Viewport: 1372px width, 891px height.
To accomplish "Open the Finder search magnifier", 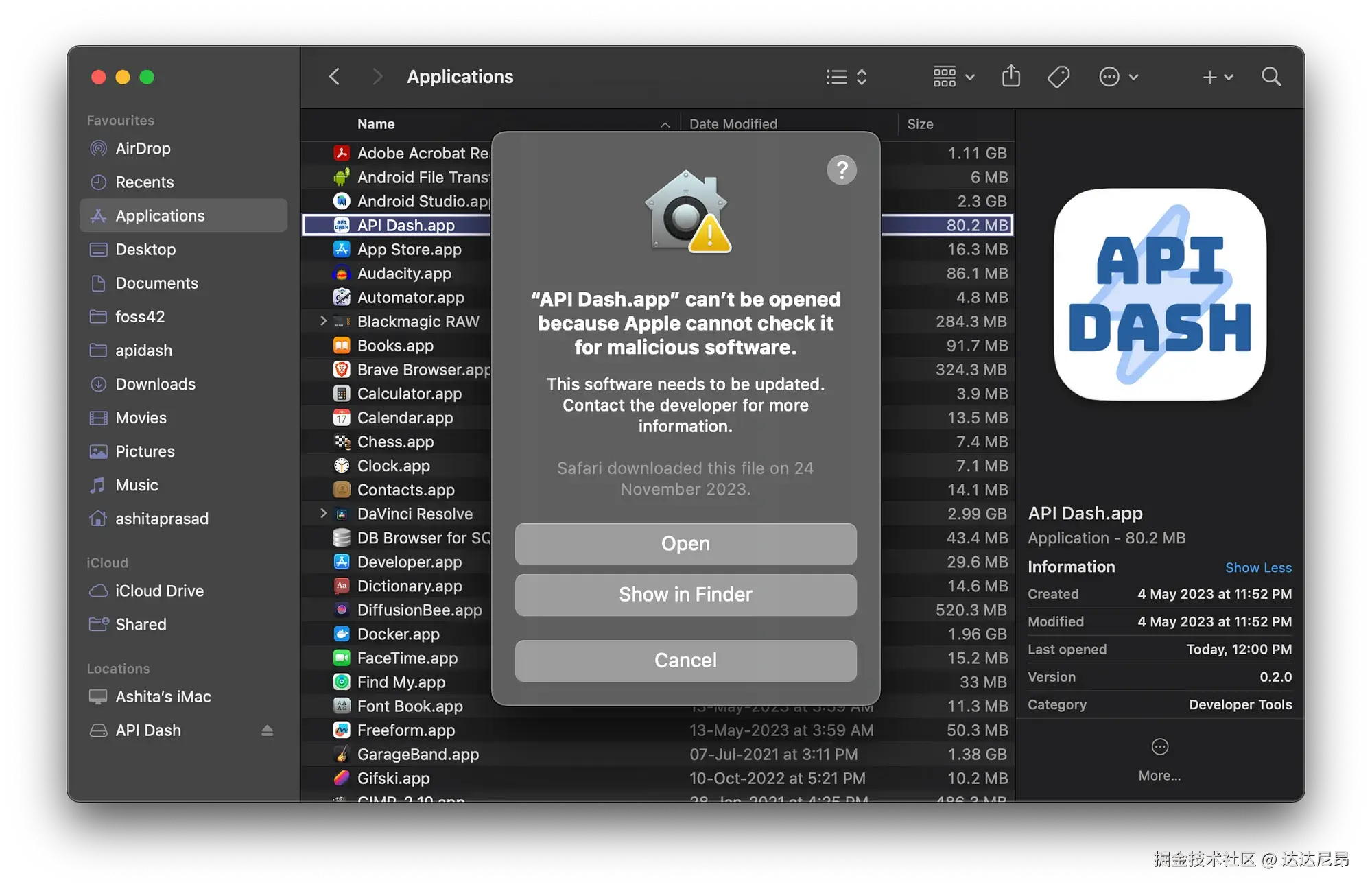I will click(x=1271, y=76).
